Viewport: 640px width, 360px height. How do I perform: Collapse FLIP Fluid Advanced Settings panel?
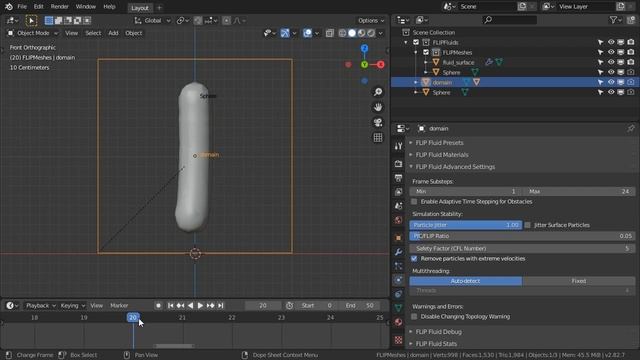point(455,167)
